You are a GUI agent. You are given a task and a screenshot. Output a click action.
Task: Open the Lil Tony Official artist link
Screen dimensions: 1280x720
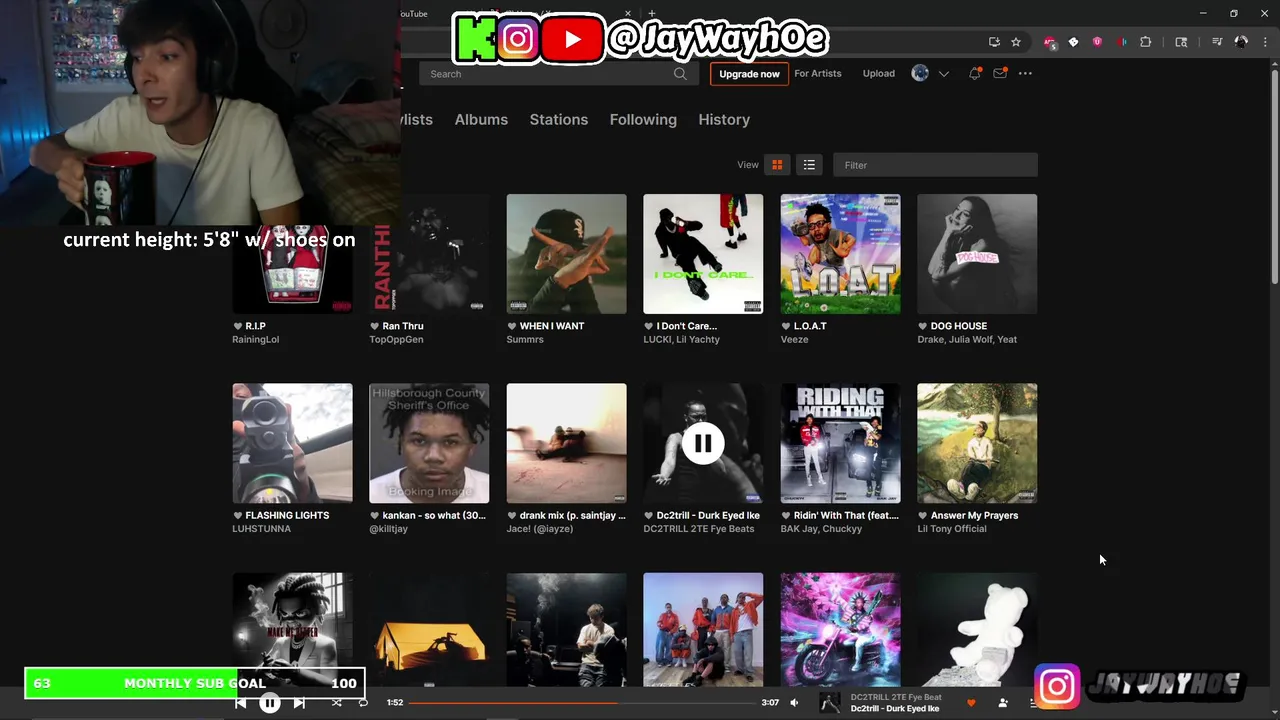[x=952, y=529]
